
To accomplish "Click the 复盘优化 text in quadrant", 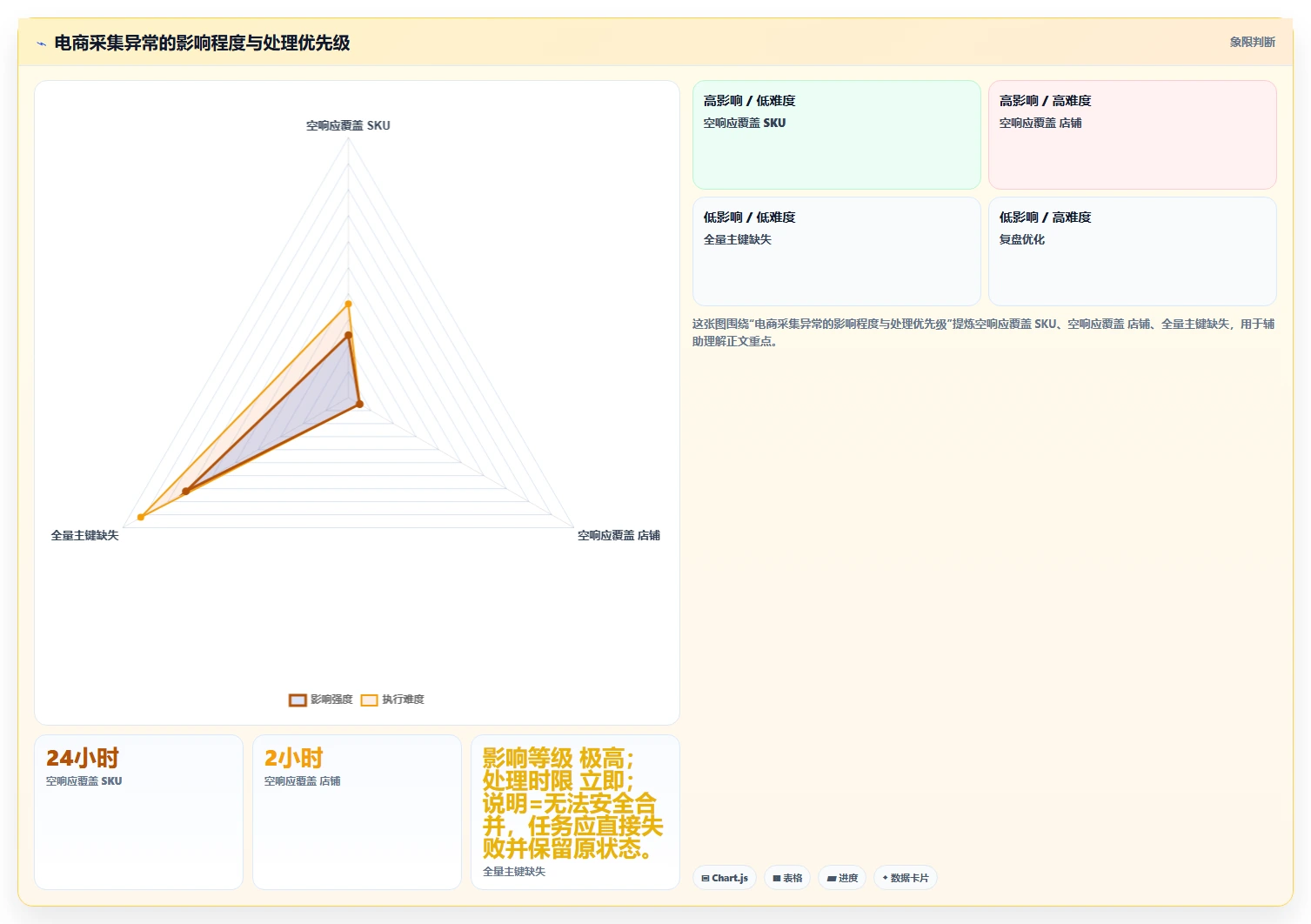I will (1022, 239).
